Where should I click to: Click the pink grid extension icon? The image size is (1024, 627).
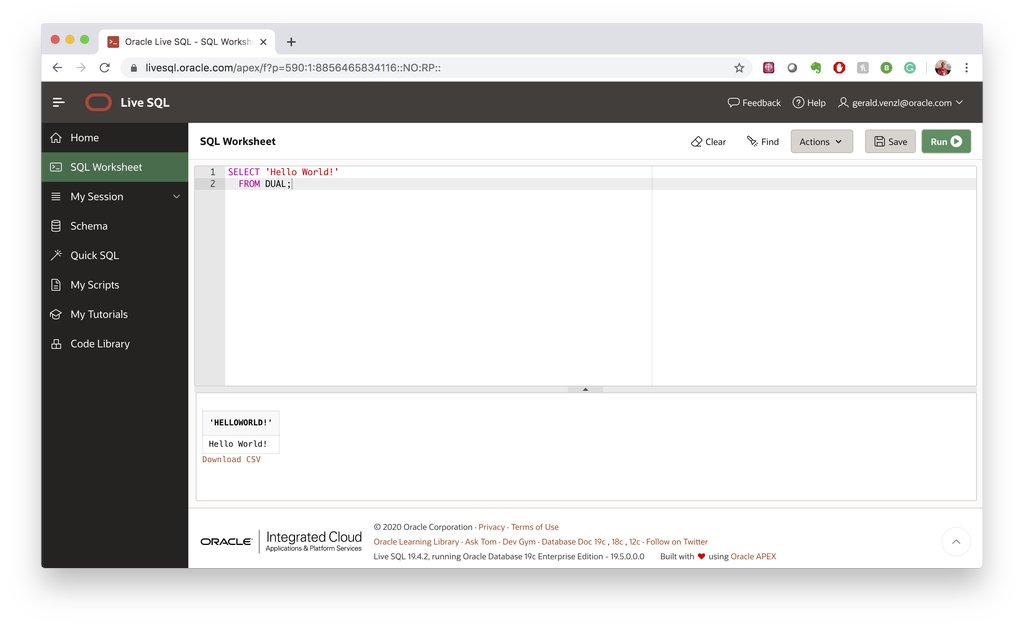pyautogui.click(x=769, y=68)
